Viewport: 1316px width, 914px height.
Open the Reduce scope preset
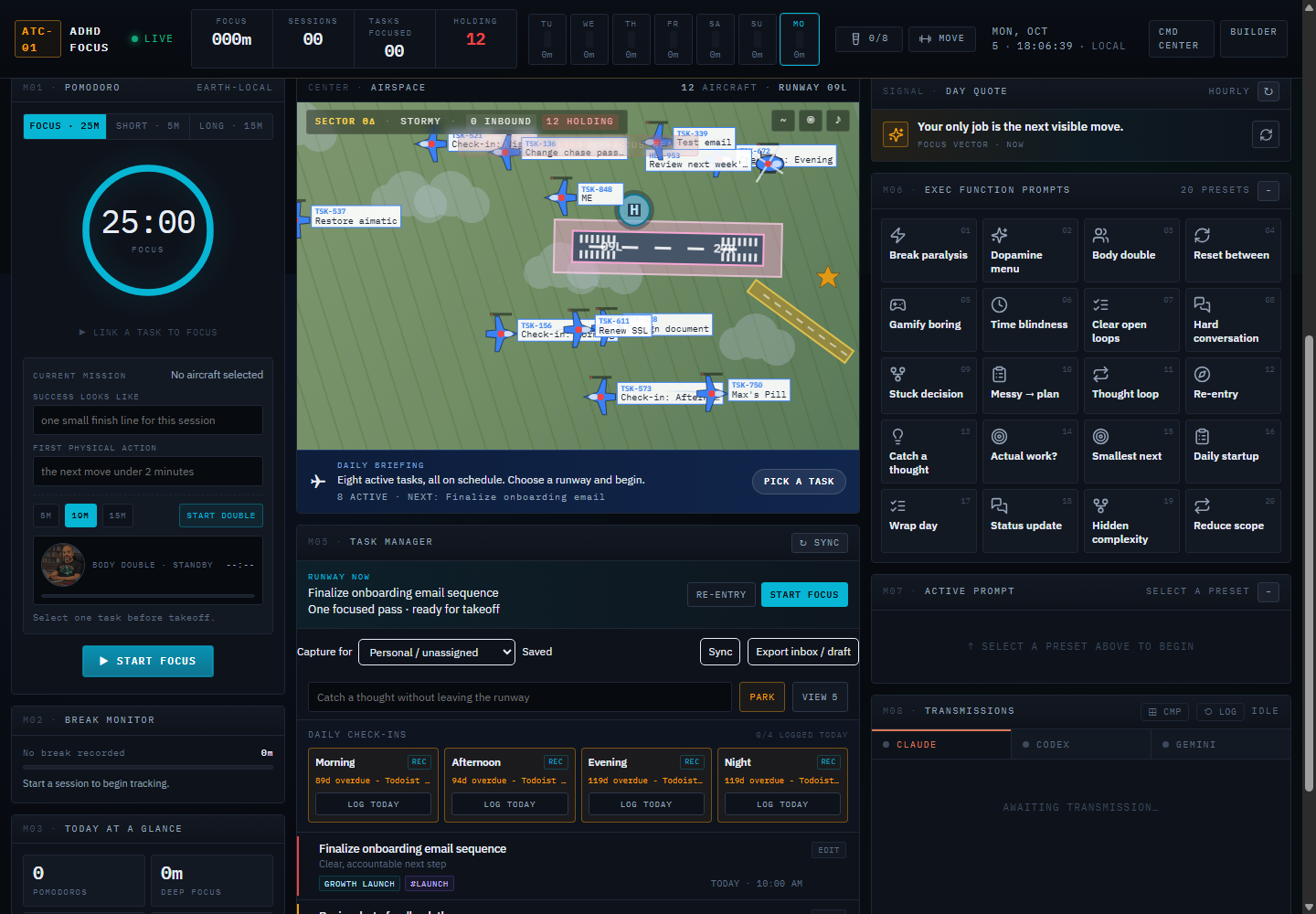coord(1233,521)
